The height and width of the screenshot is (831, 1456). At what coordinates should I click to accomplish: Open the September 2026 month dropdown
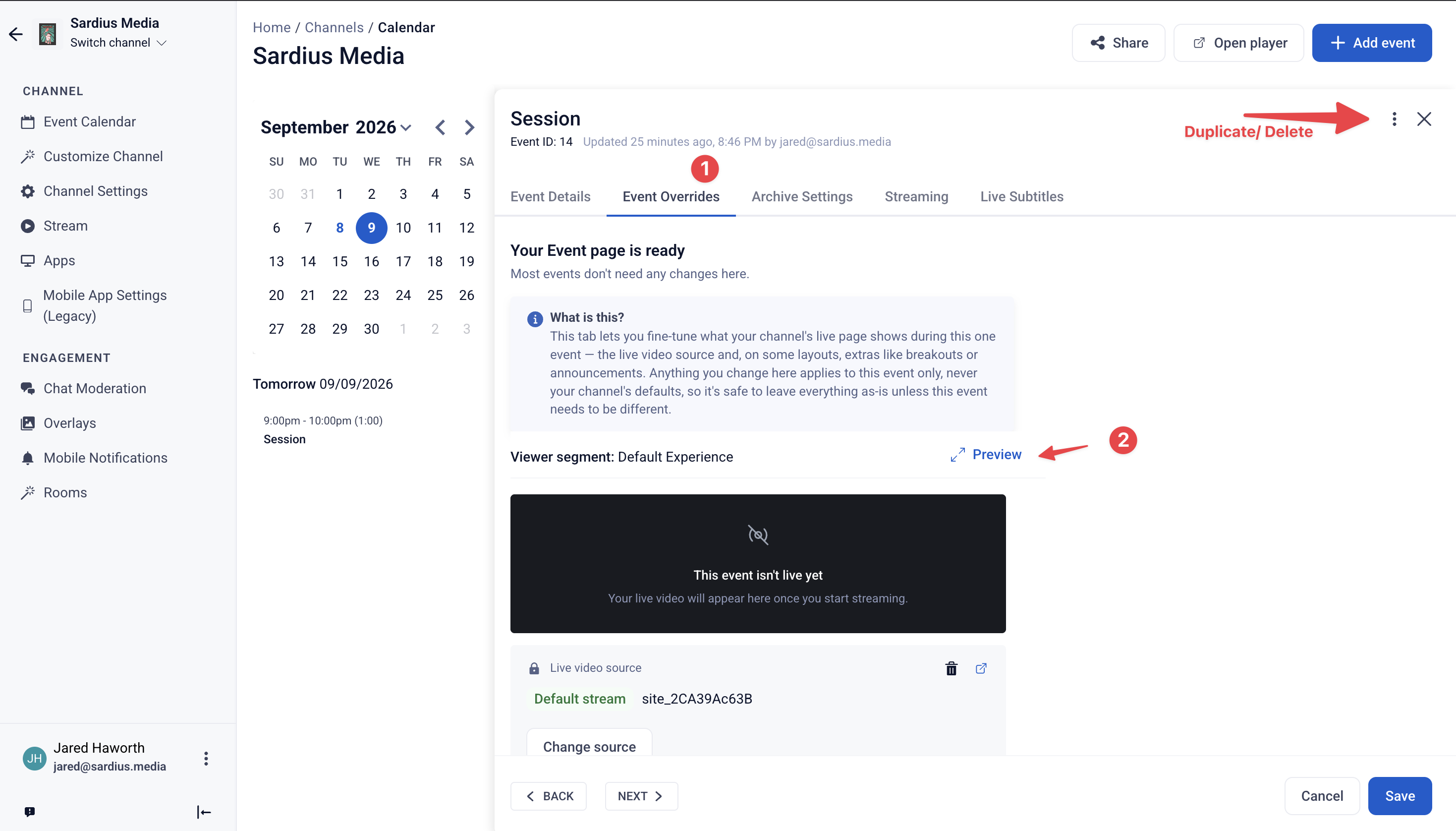336,127
